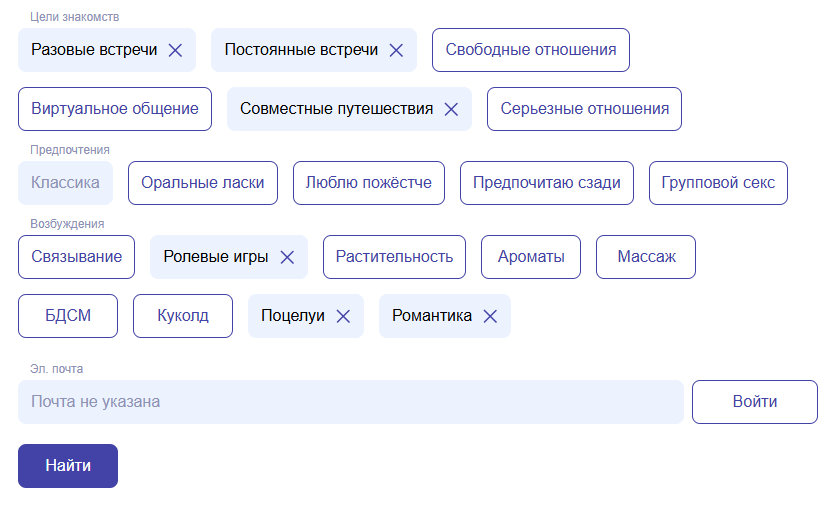Screen dimensions: 830x508
Task: Click the X icon on Поцелуи chip
Action: tap(343, 316)
